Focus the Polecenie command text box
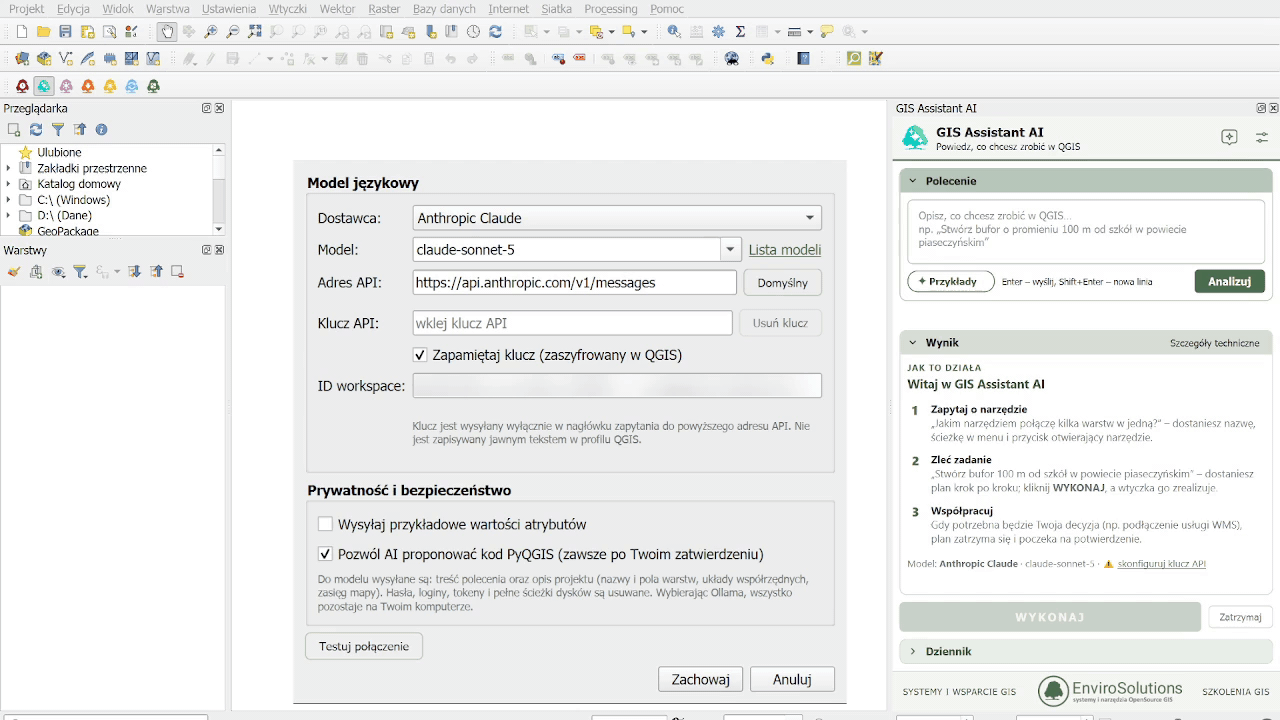This screenshot has width=1280, height=720. tap(1086, 232)
